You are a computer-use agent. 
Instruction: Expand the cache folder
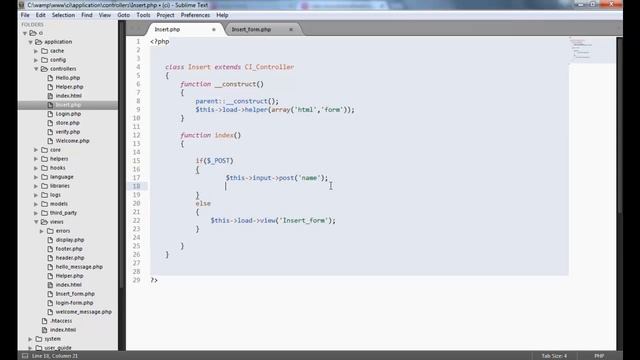[x=36, y=51]
